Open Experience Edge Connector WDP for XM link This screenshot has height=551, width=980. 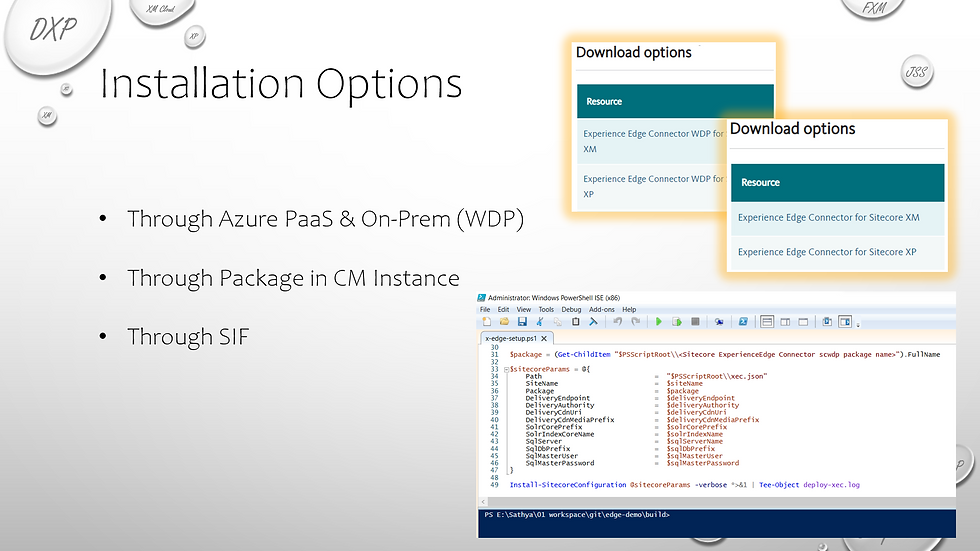[653, 141]
